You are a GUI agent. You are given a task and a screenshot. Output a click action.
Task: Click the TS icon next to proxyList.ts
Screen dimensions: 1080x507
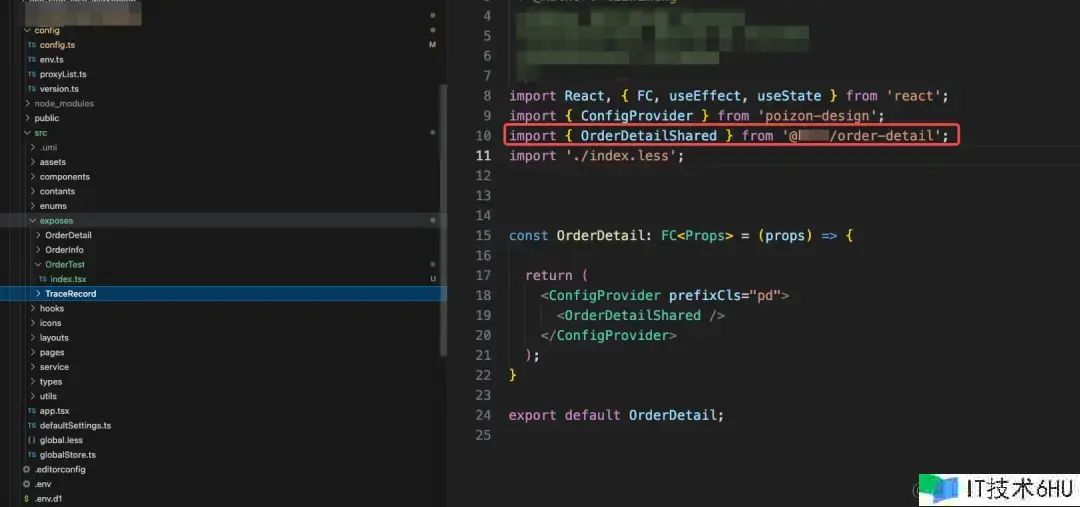click(x=31, y=74)
